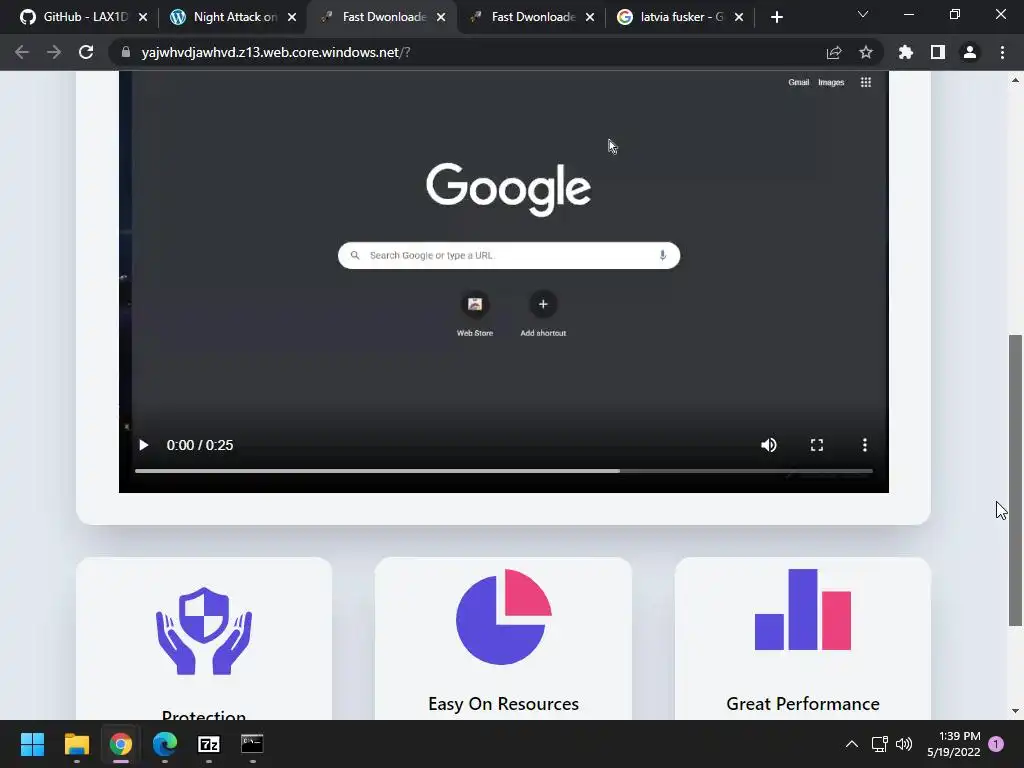Close the latvia fusker tab
Viewport: 1024px width, 768px height.
coord(739,17)
